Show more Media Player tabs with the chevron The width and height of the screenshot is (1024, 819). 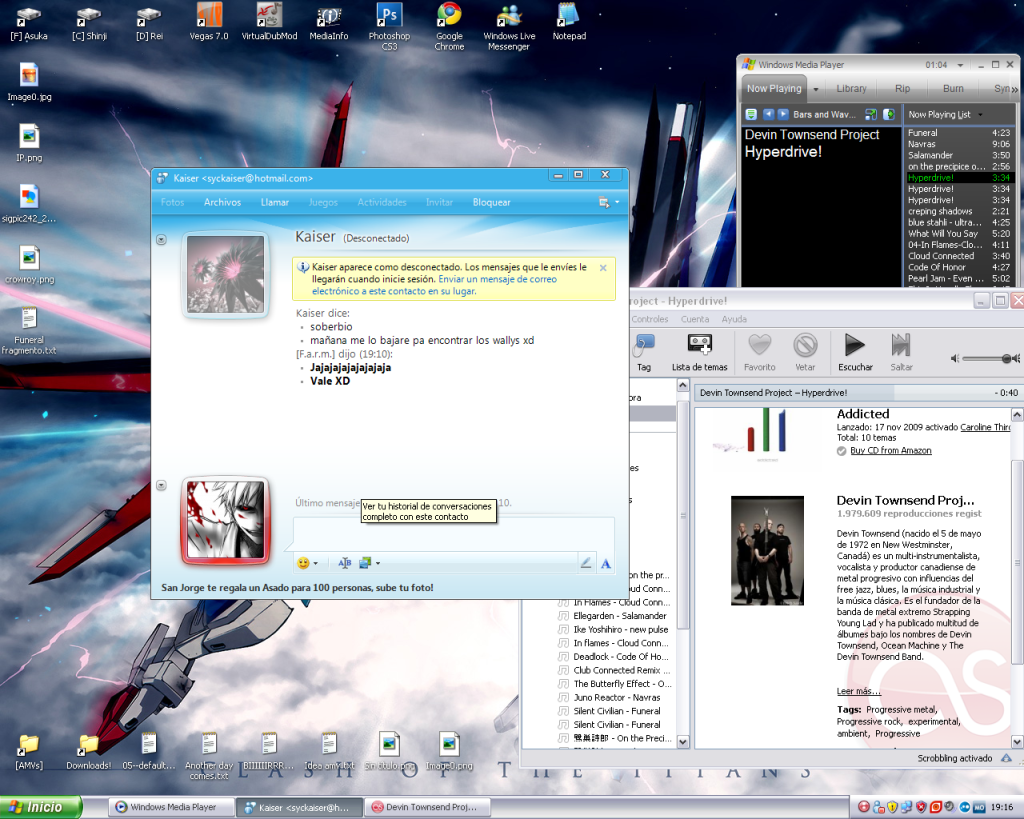click(x=1014, y=89)
